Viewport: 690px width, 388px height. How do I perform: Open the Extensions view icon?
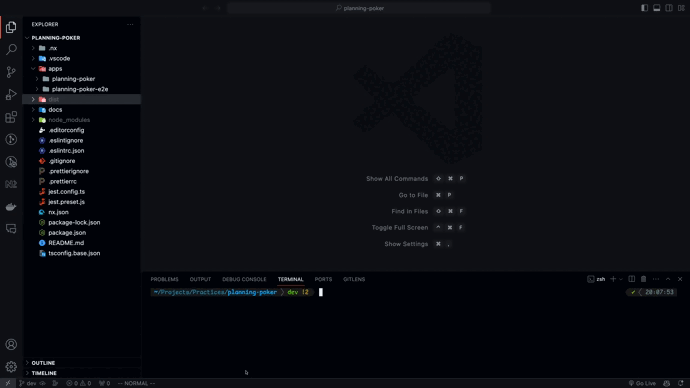coord(11,117)
